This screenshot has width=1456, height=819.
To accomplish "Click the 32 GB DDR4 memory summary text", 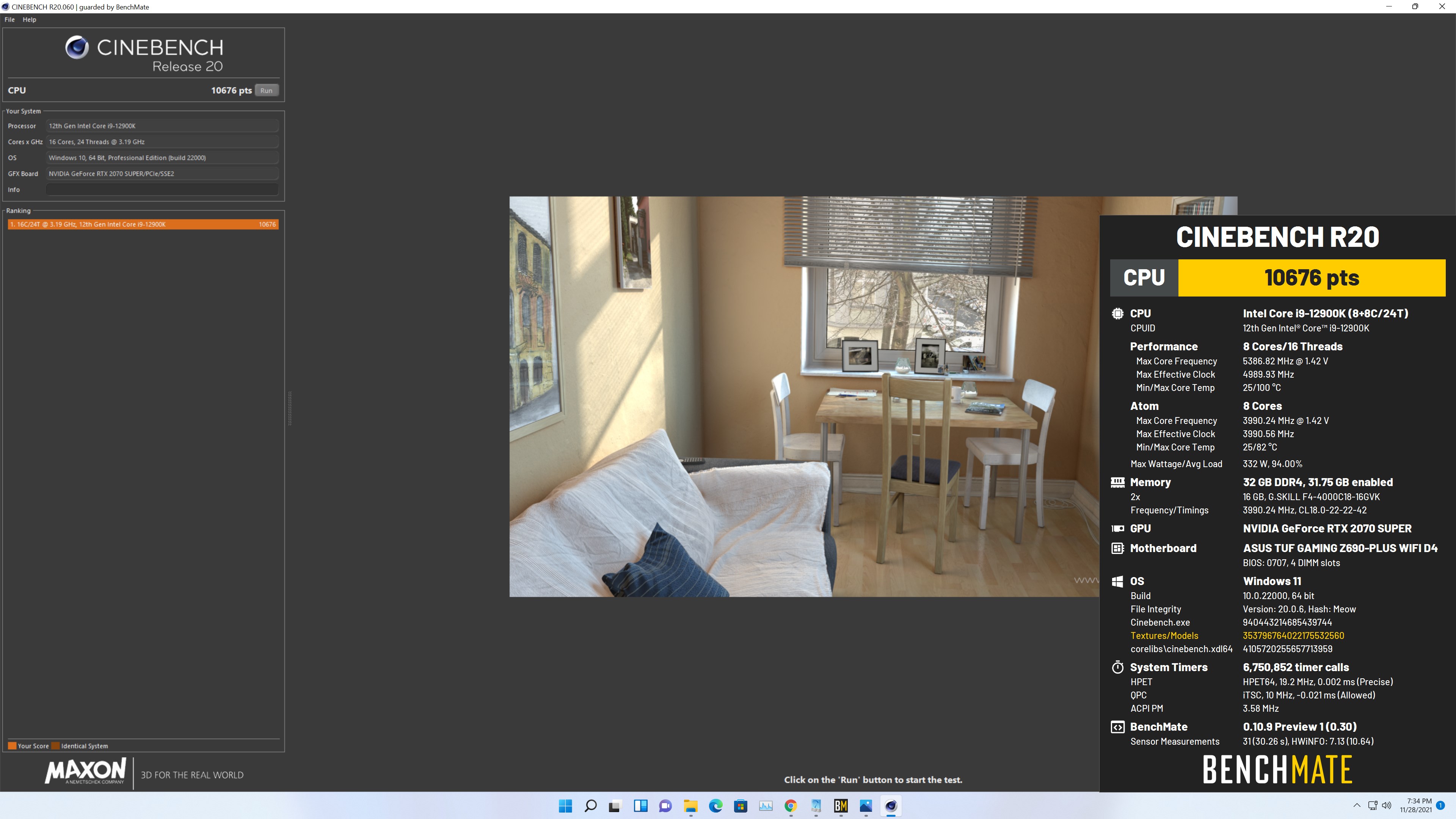I will [1318, 482].
